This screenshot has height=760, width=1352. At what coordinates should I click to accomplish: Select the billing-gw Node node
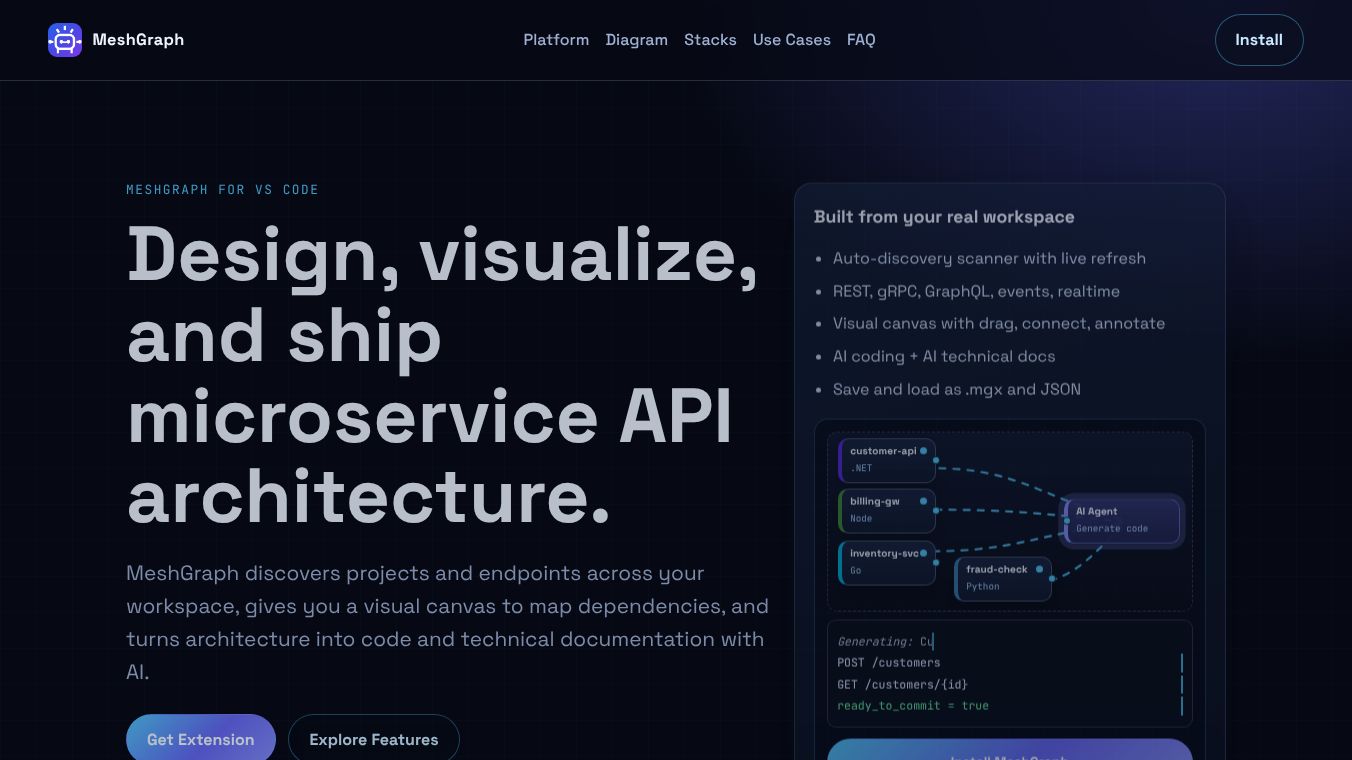(x=887, y=510)
